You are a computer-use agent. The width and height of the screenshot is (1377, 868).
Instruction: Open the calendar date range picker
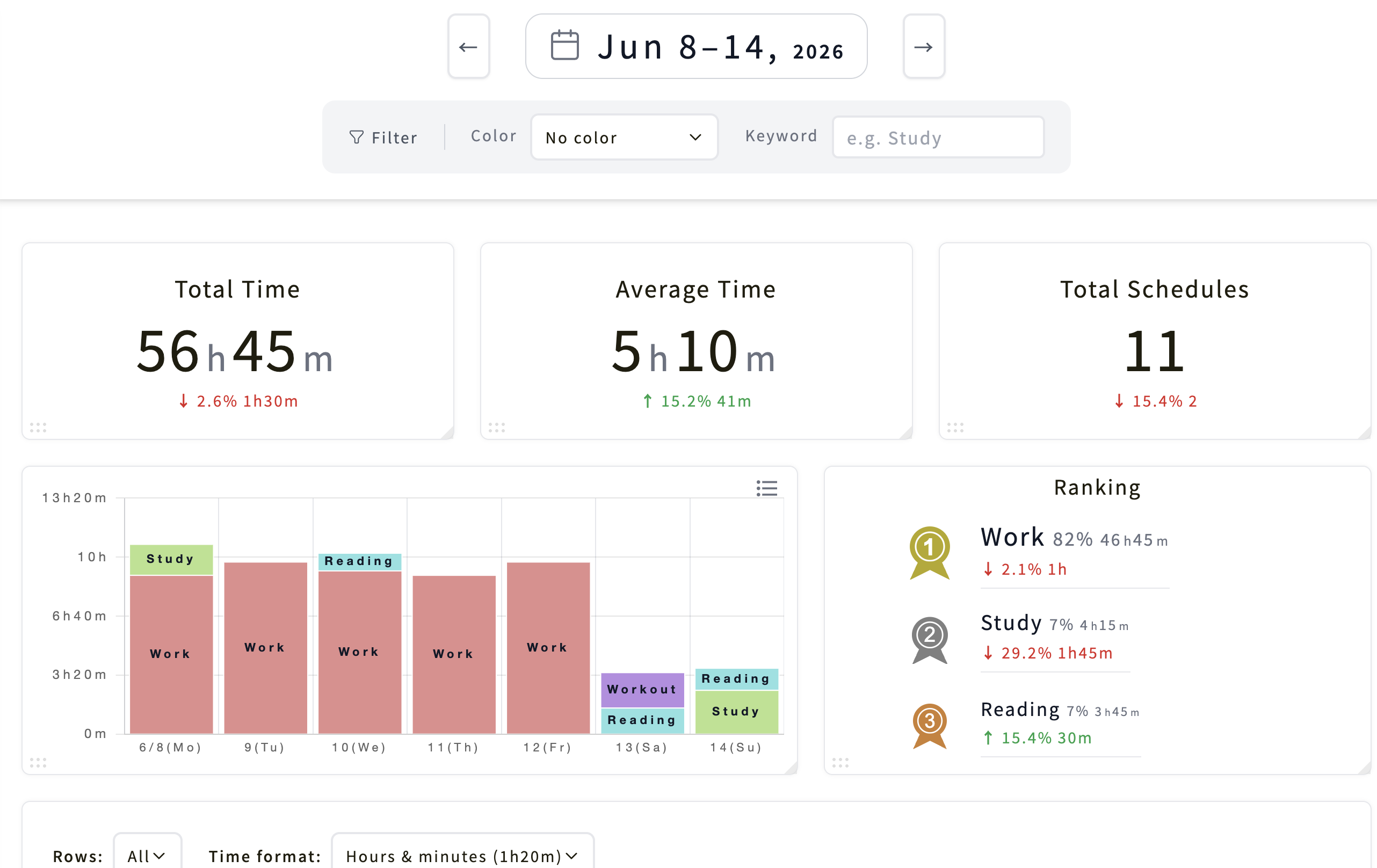pyautogui.click(x=696, y=46)
